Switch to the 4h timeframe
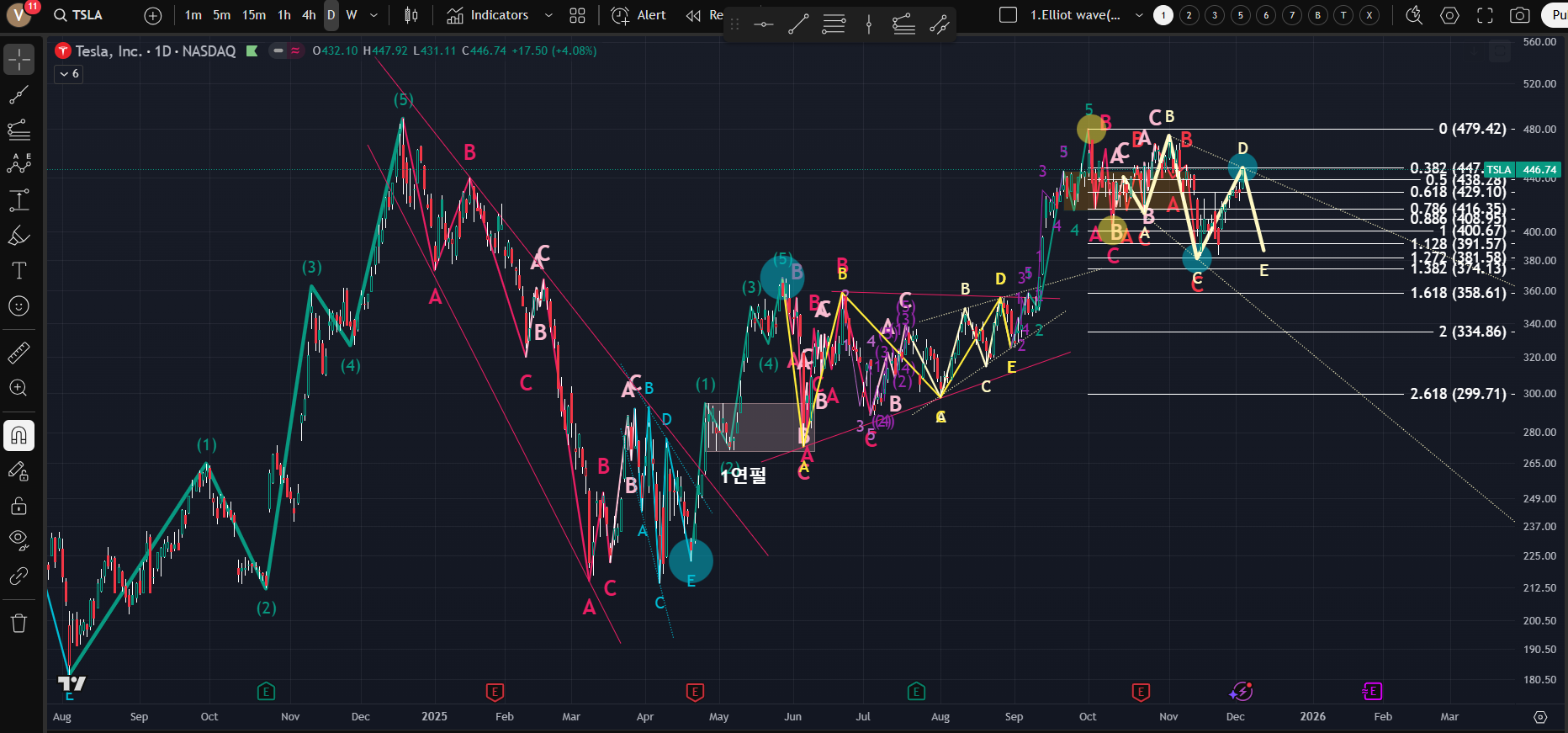 [309, 15]
